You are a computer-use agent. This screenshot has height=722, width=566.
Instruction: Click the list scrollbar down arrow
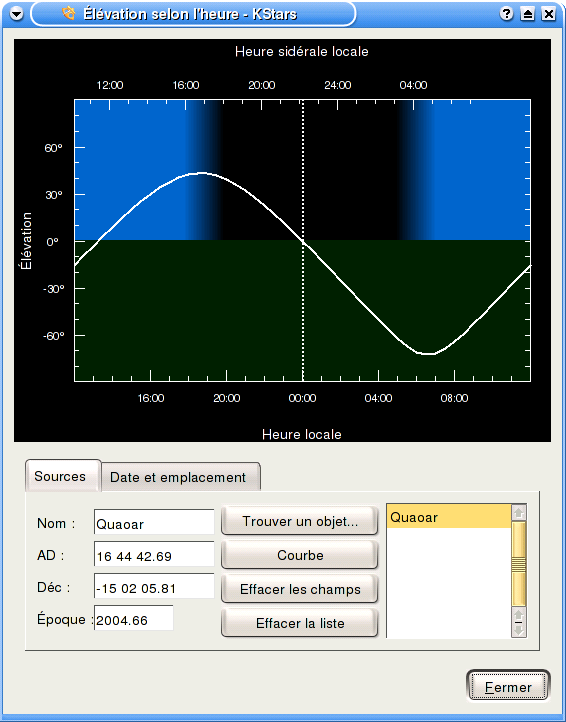pyautogui.click(x=519, y=630)
